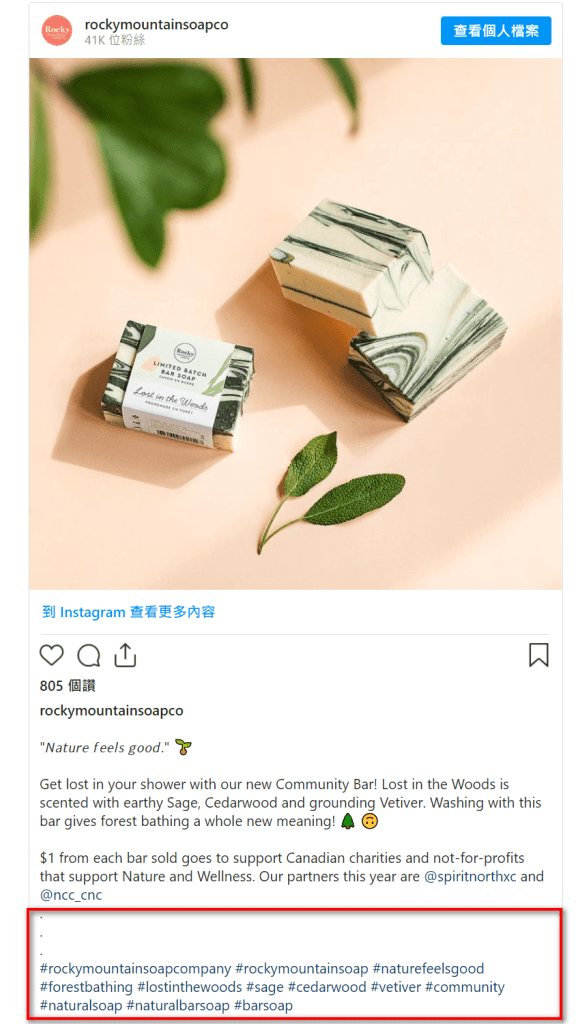The height and width of the screenshot is (1024, 576).
Task: Click the #cedarwood hashtag
Action: [x=327, y=987]
